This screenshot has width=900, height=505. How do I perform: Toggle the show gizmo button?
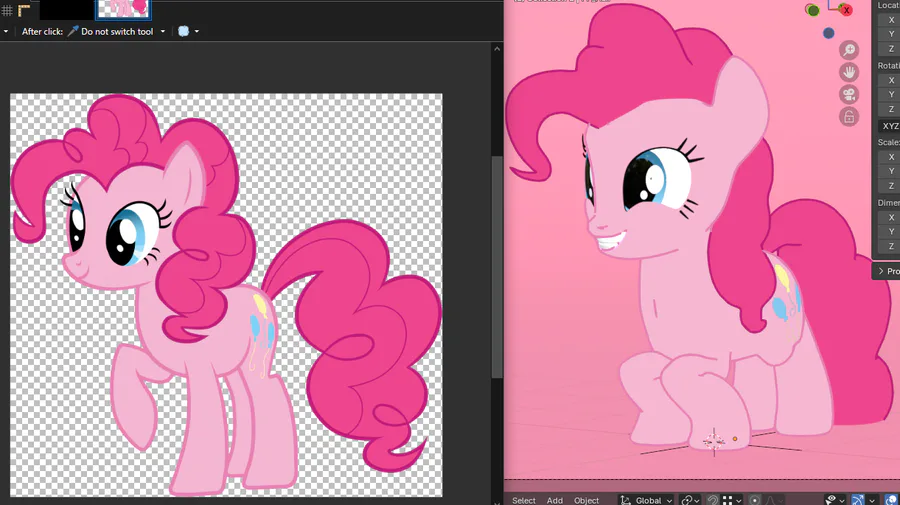tap(858, 500)
